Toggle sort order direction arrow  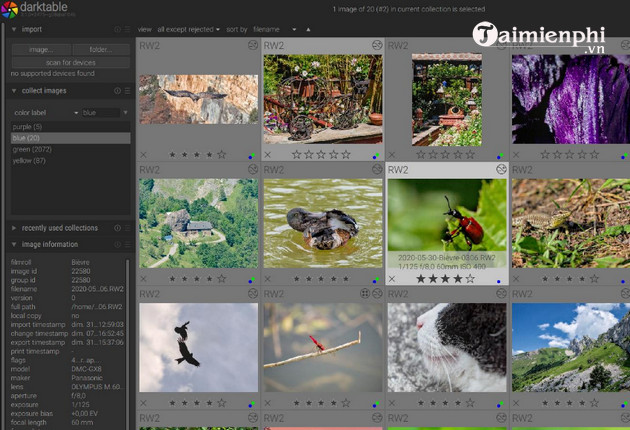(x=308, y=29)
